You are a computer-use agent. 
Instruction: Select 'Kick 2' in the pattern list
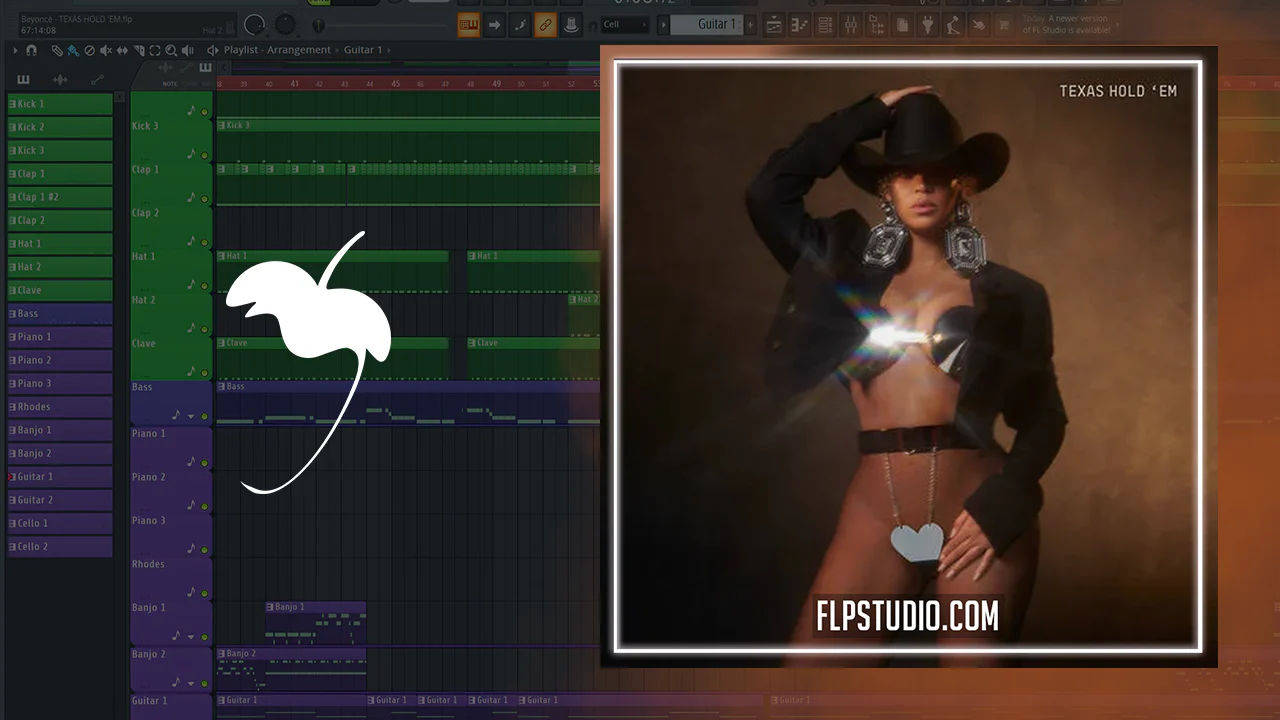point(60,127)
